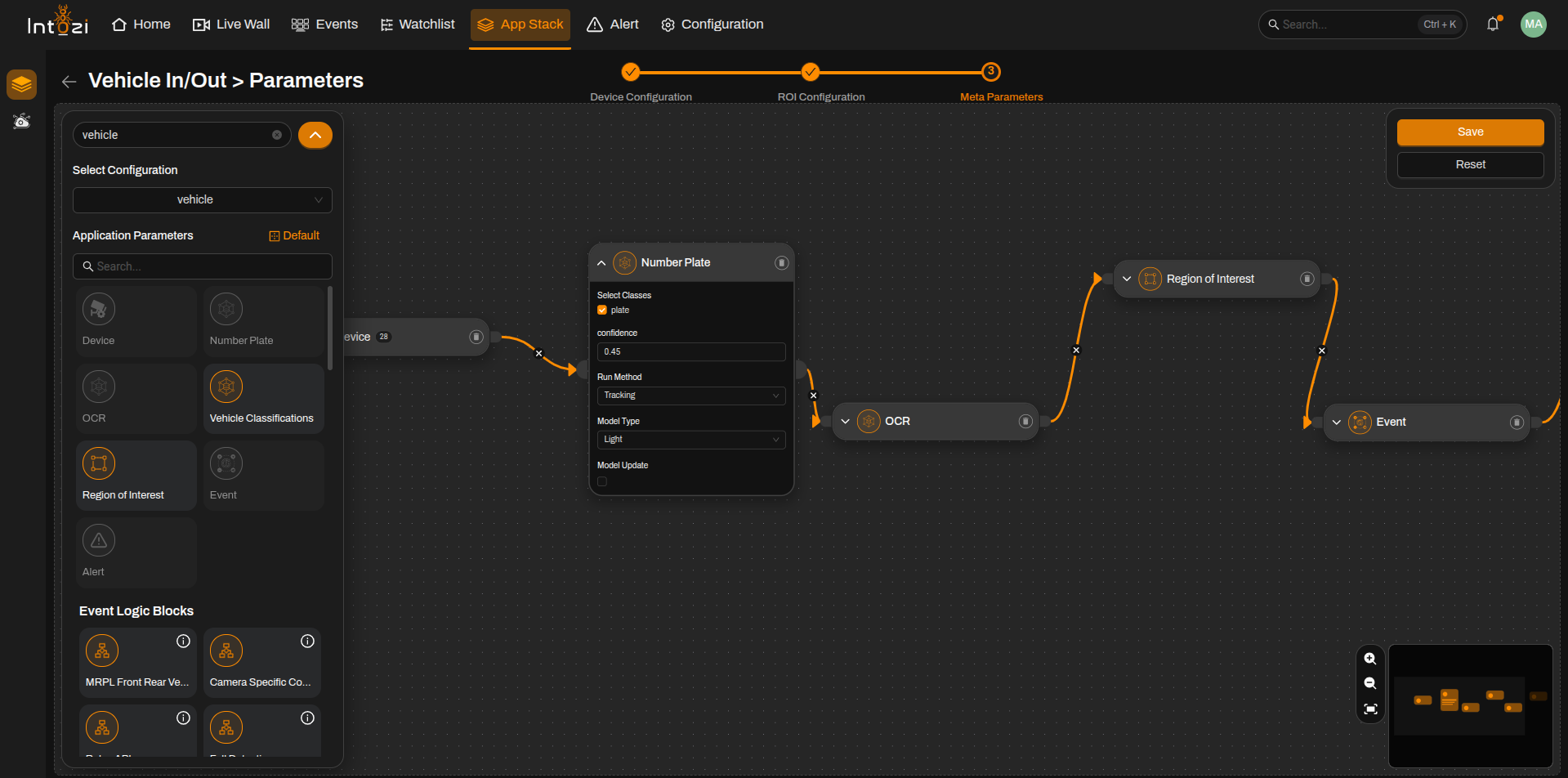Open the Select Configuration vehicle dropdown
Screen dimensions: 1568x778
coord(203,200)
